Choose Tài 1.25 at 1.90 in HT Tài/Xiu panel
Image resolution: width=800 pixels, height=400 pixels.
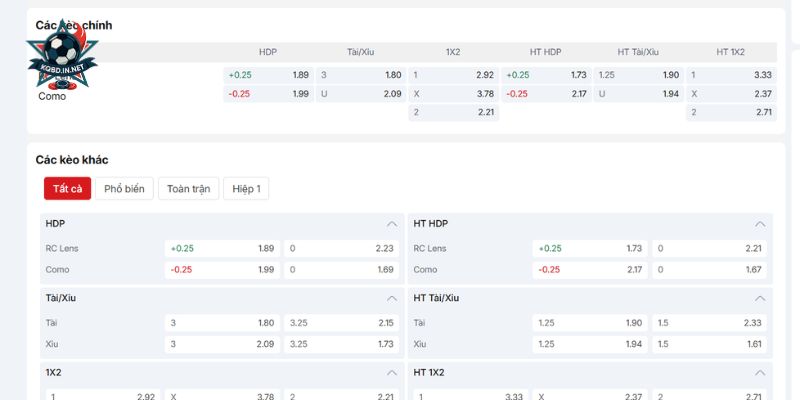click(590, 323)
